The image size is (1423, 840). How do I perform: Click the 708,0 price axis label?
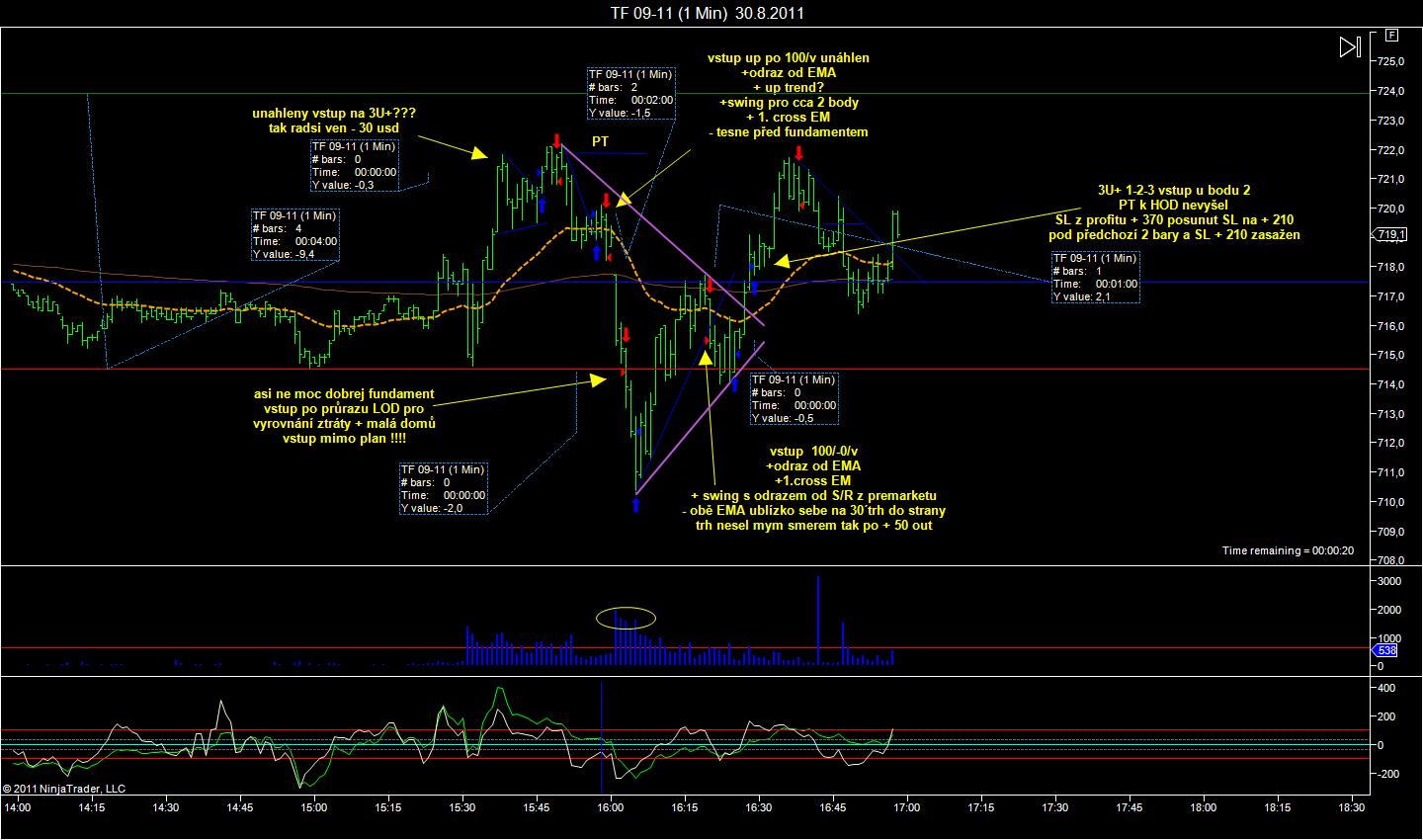click(x=1390, y=560)
